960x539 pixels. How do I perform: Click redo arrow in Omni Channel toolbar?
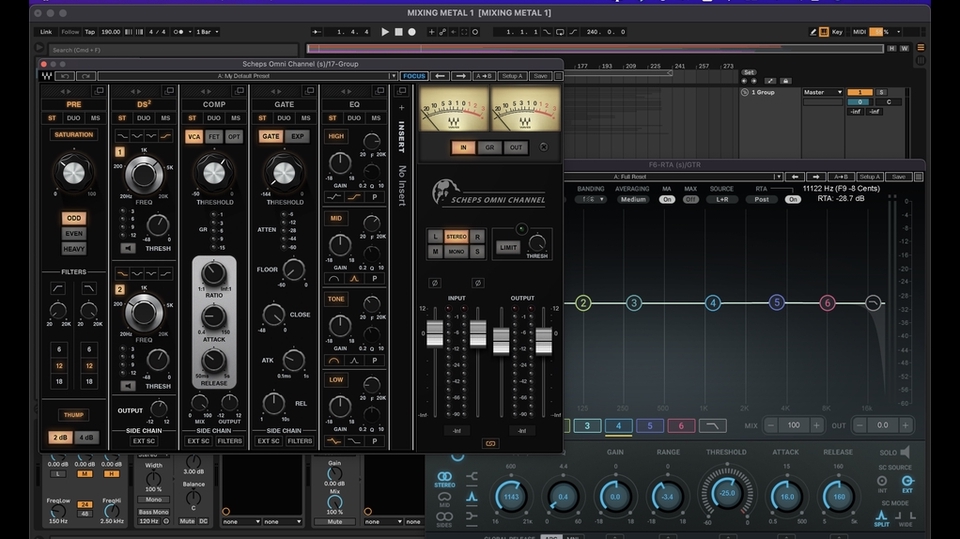(86, 76)
